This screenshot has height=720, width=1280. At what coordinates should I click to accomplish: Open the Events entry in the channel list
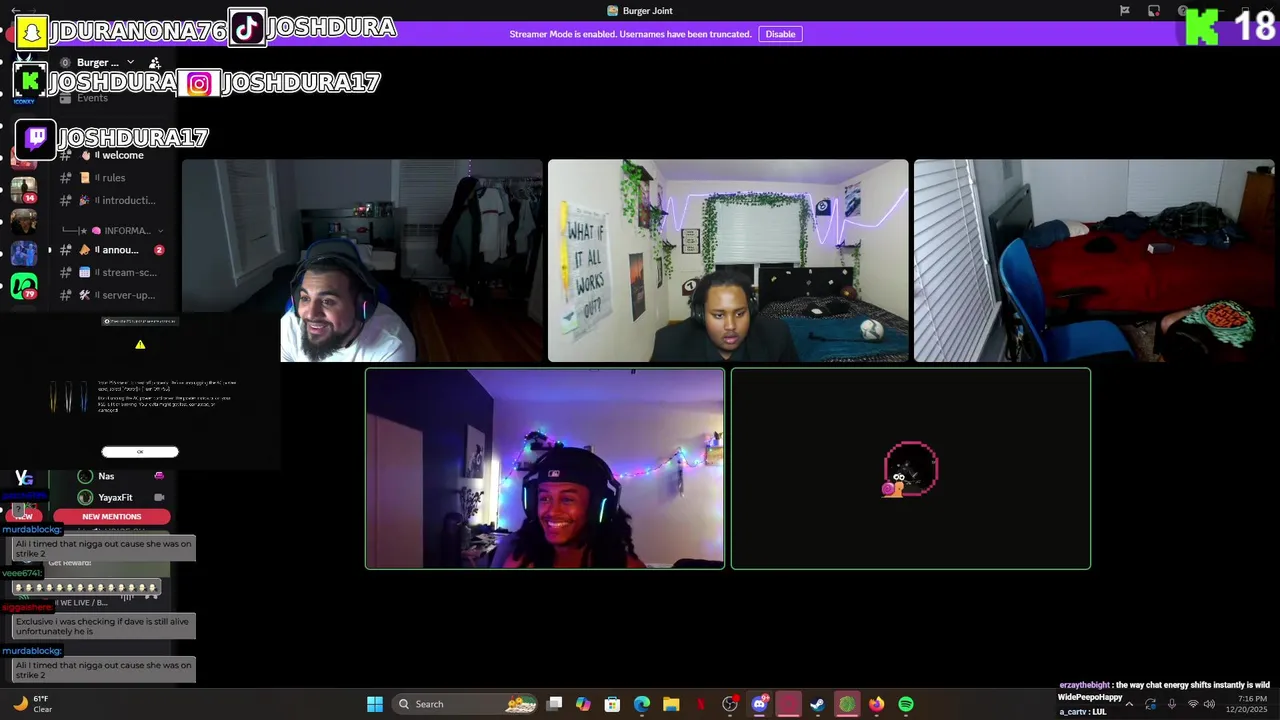point(92,98)
